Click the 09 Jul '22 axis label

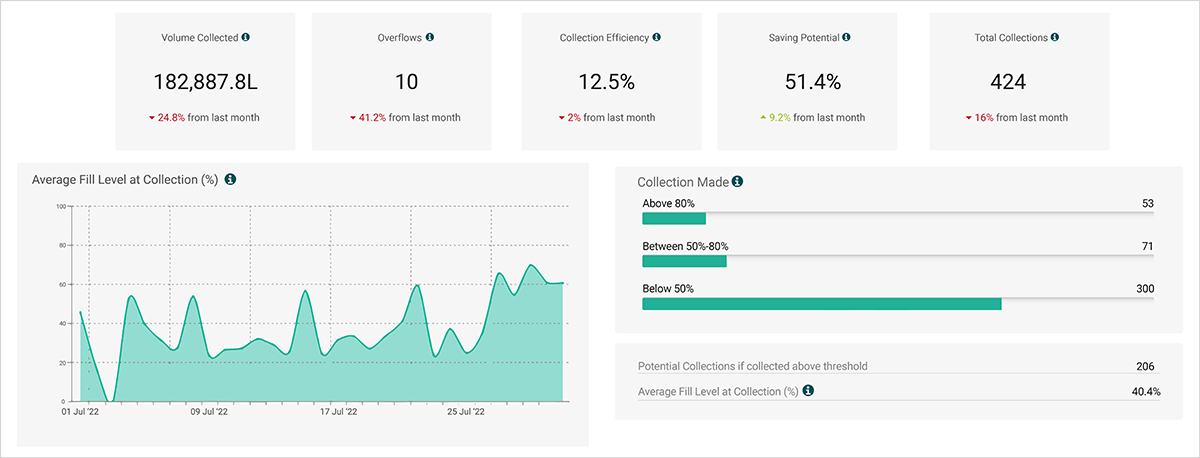coord(209,411)
